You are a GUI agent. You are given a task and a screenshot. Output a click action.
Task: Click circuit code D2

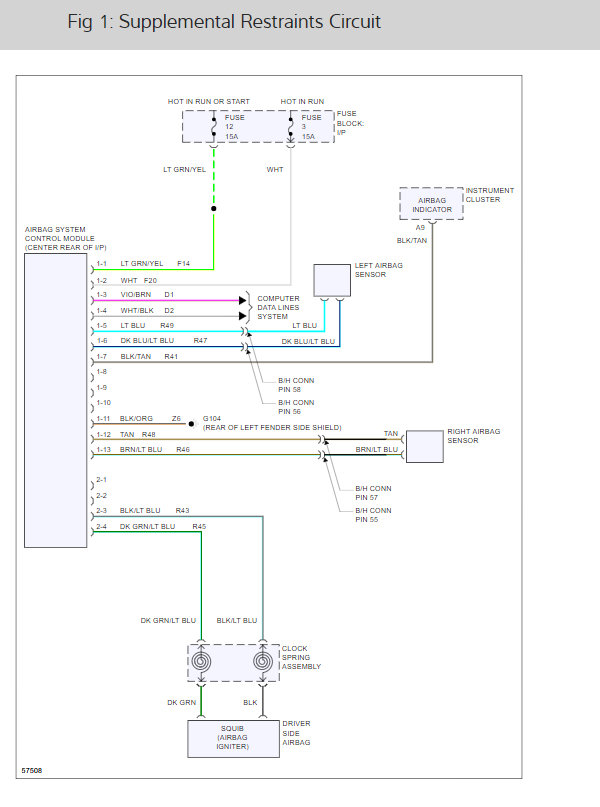coord(169,310)
